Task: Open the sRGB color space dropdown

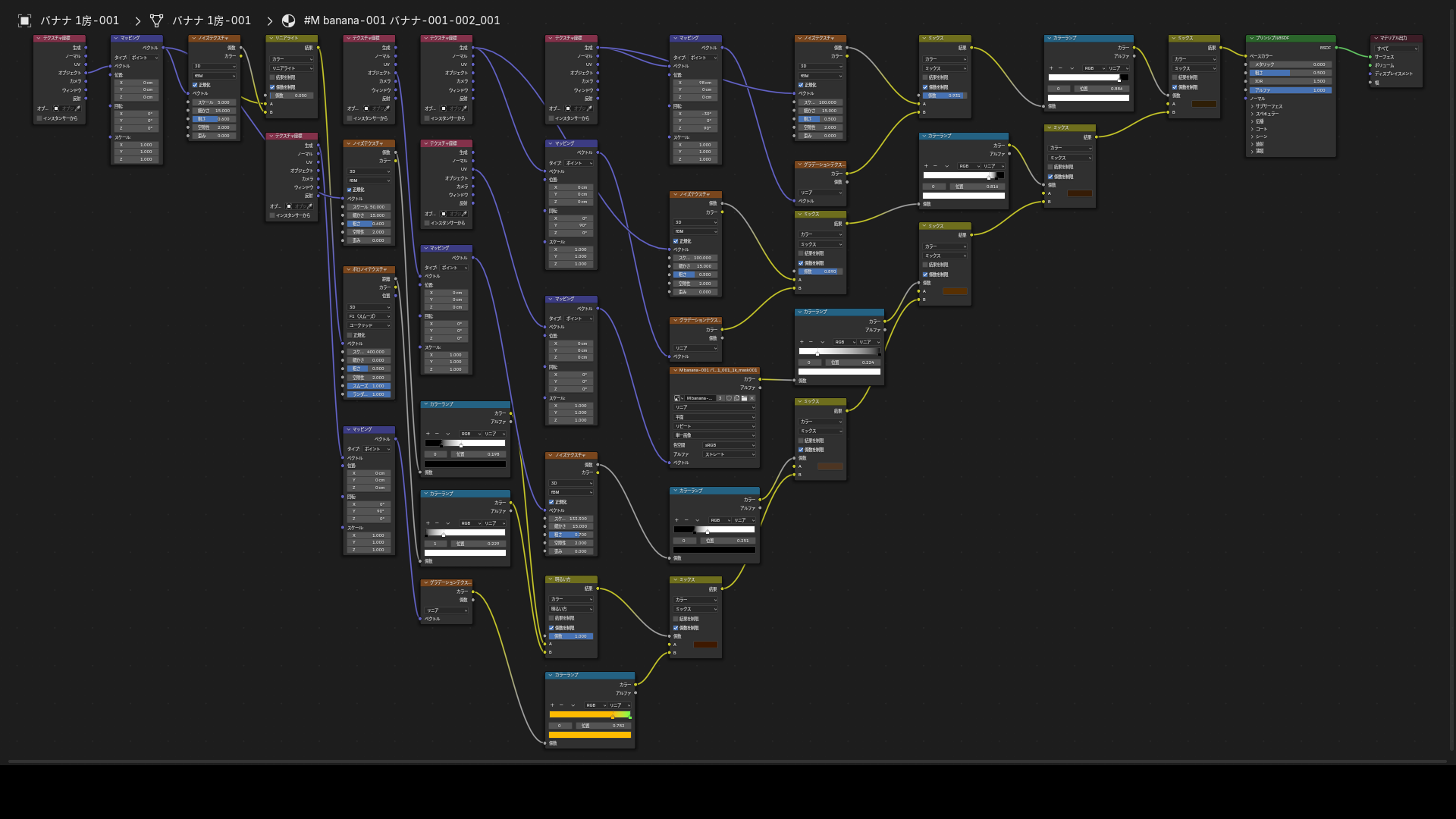Action: (730, 445)
